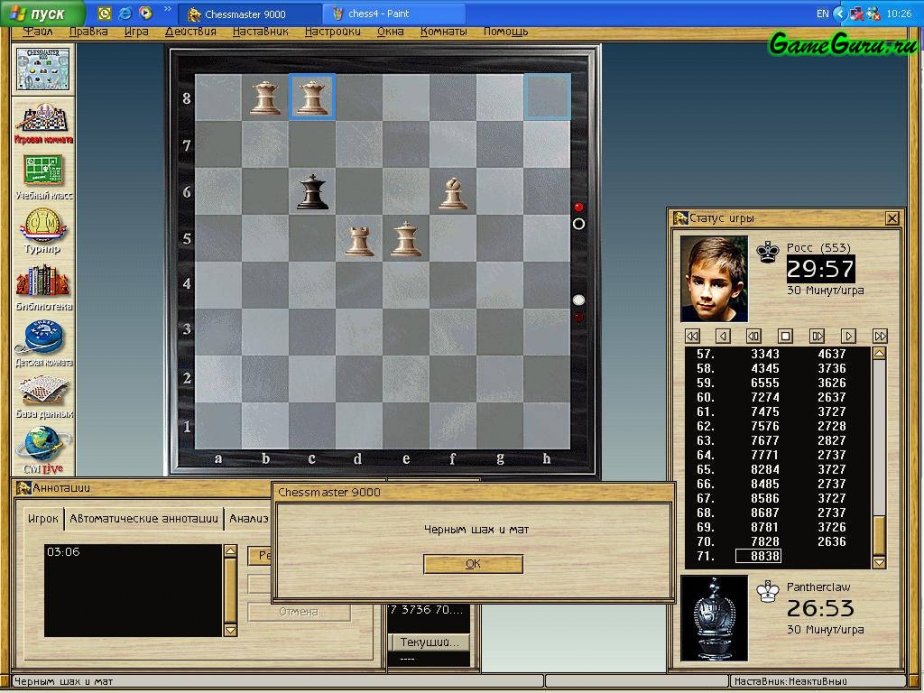924x693 pixels.
Task: Click the annotation text box scroll-up arrow
Action: (x=230, y=552)
